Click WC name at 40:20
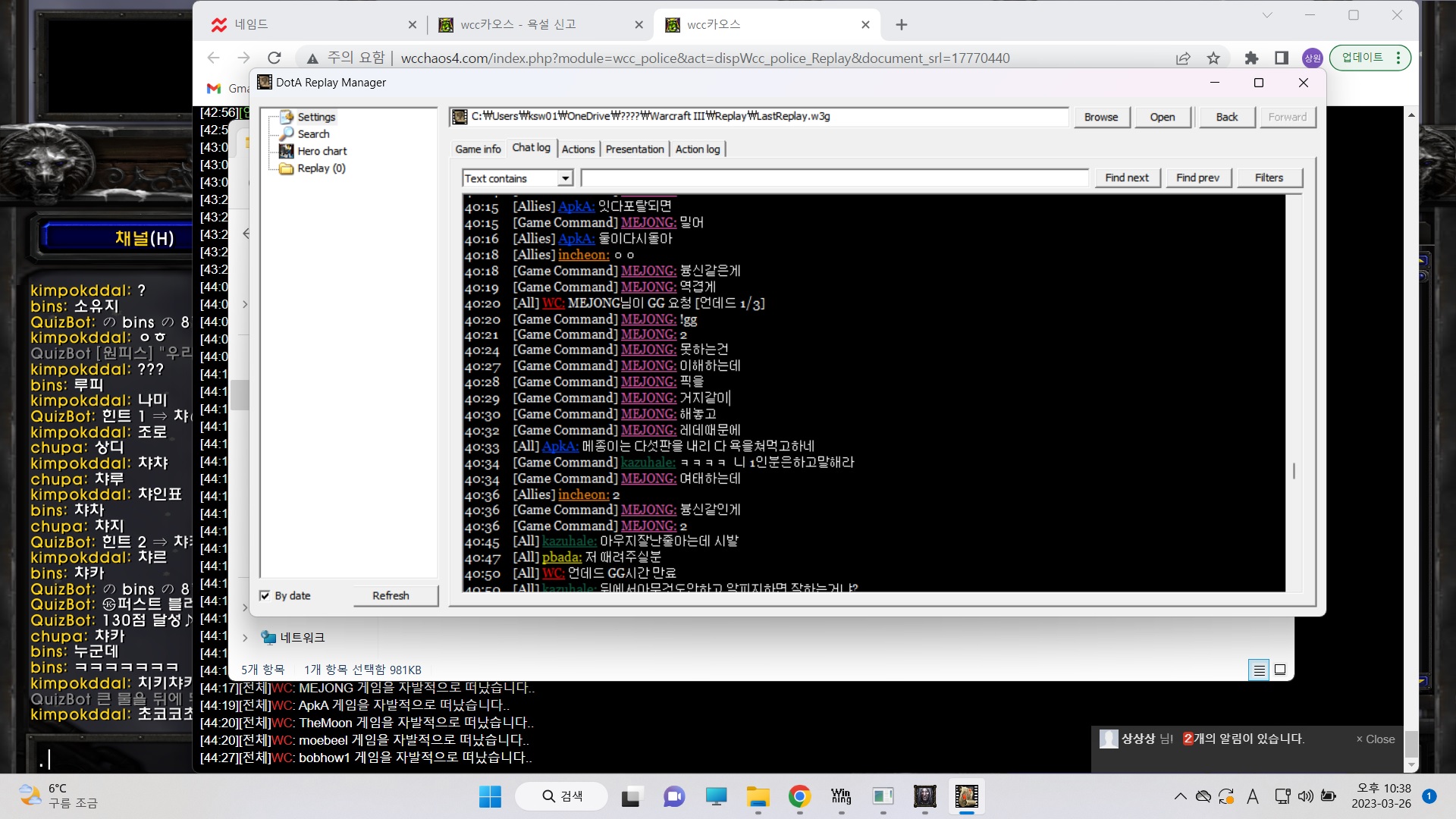 point(554,303)
